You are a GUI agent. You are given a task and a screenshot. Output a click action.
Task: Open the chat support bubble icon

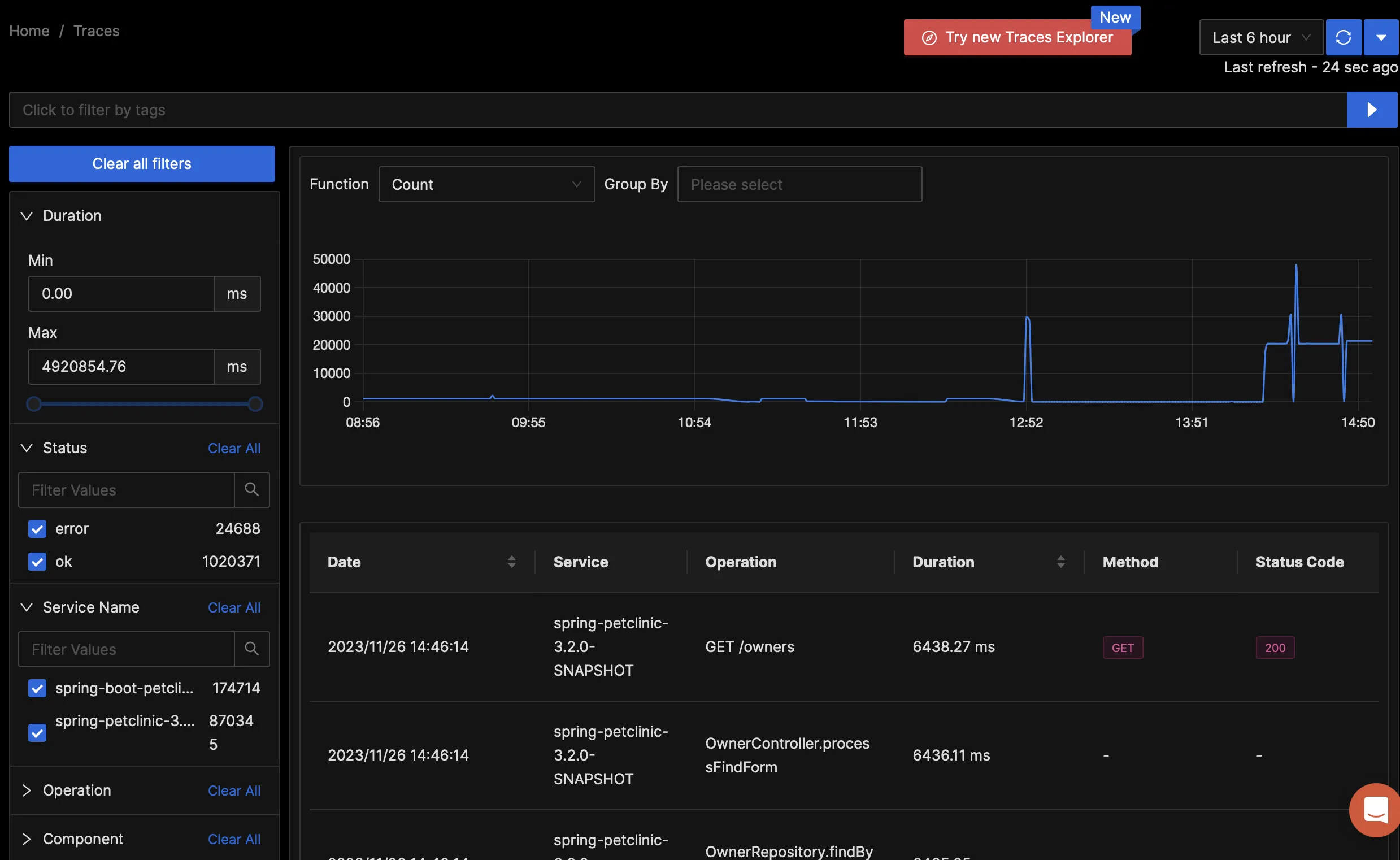click(1377, 810)
